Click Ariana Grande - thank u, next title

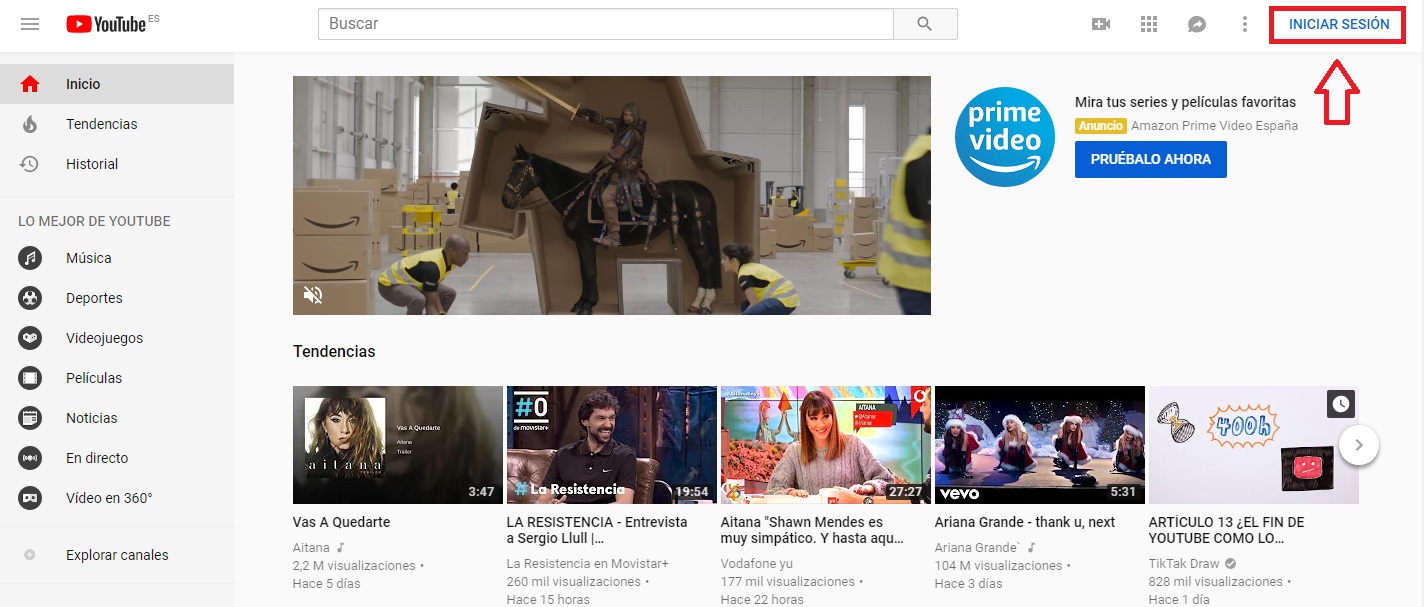tap(1025, 522)
